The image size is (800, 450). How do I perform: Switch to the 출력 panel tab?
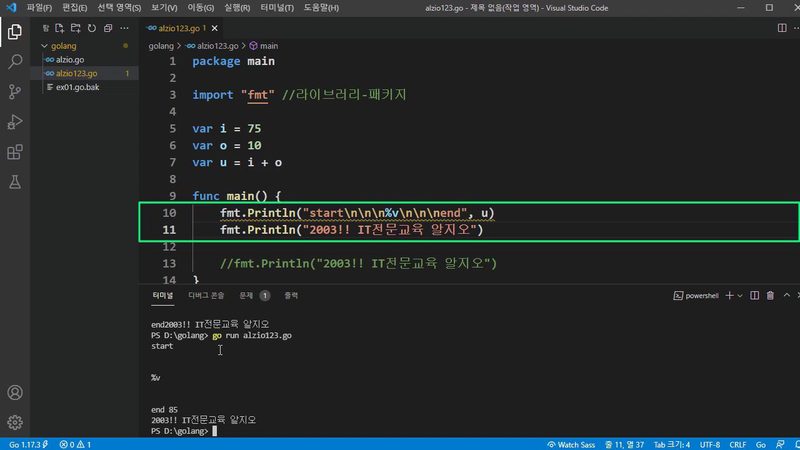point(291,295)
